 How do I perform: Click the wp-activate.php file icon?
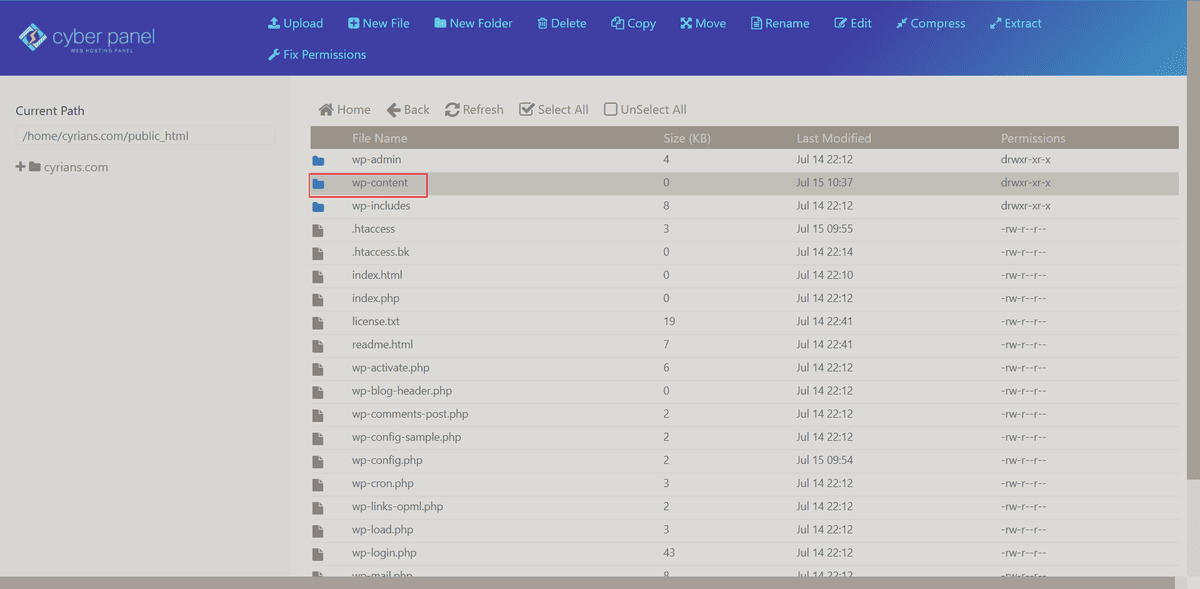point(318,368)
